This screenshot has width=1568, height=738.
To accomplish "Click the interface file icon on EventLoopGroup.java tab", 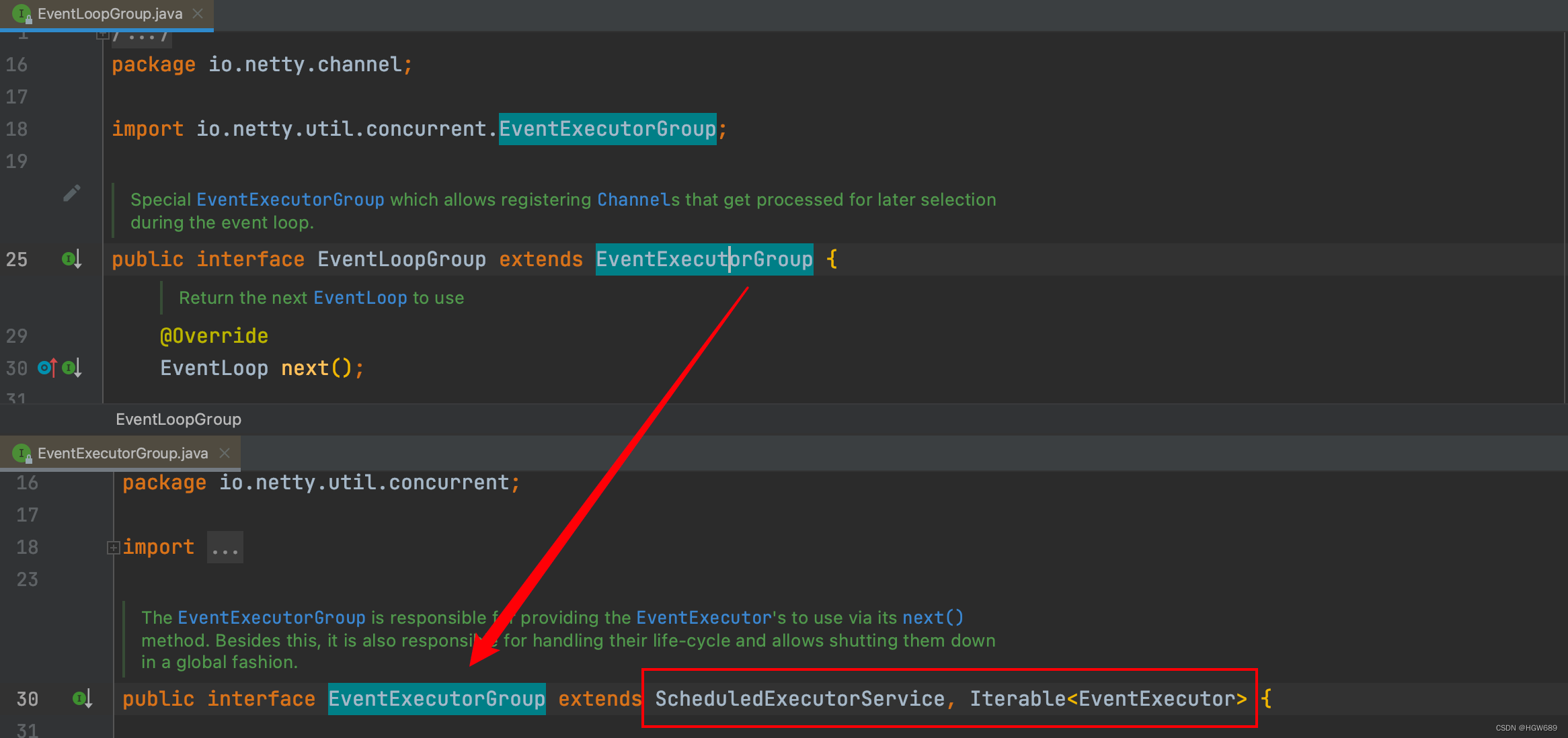I will click(x=22, y=14).
